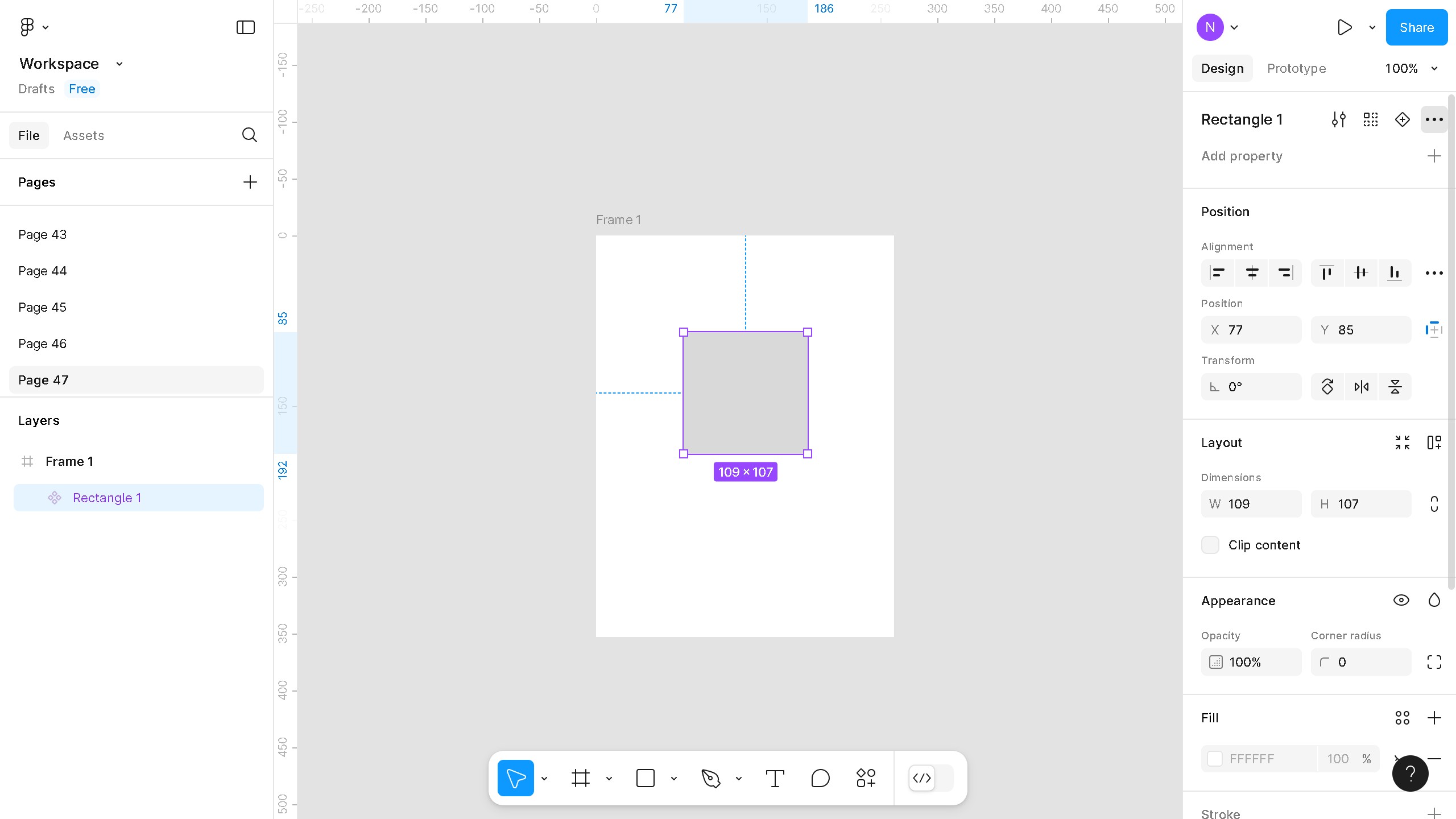Open the shape tools dropdown arrow
Viewport: 1456px width, 819px height.
[x=674, y=779]
